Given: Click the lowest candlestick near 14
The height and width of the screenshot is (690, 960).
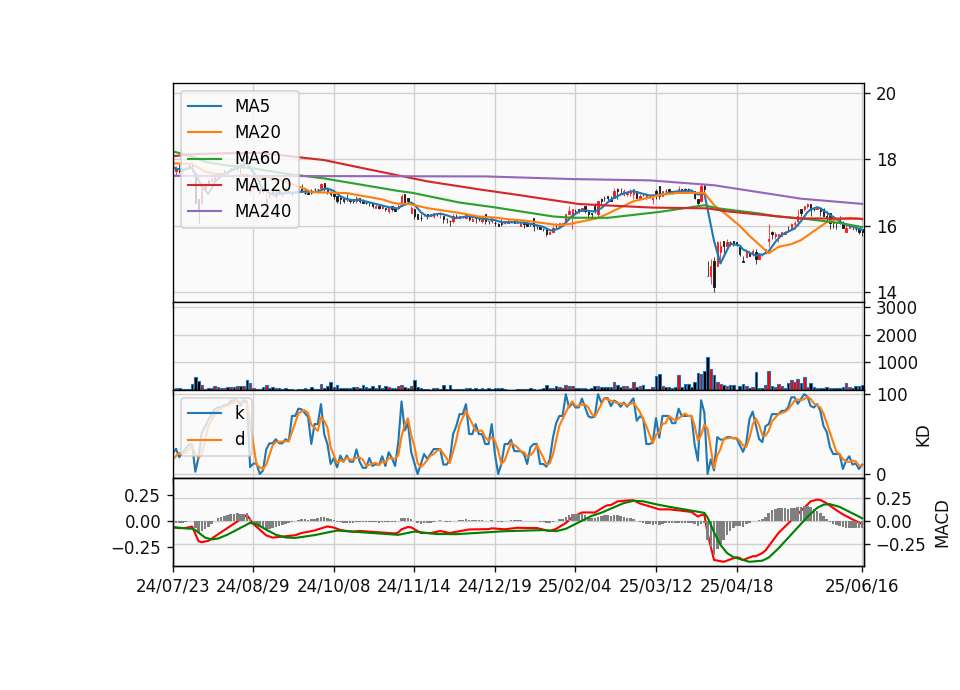Looking at the screenshot, I should click(x=714, y=275).
